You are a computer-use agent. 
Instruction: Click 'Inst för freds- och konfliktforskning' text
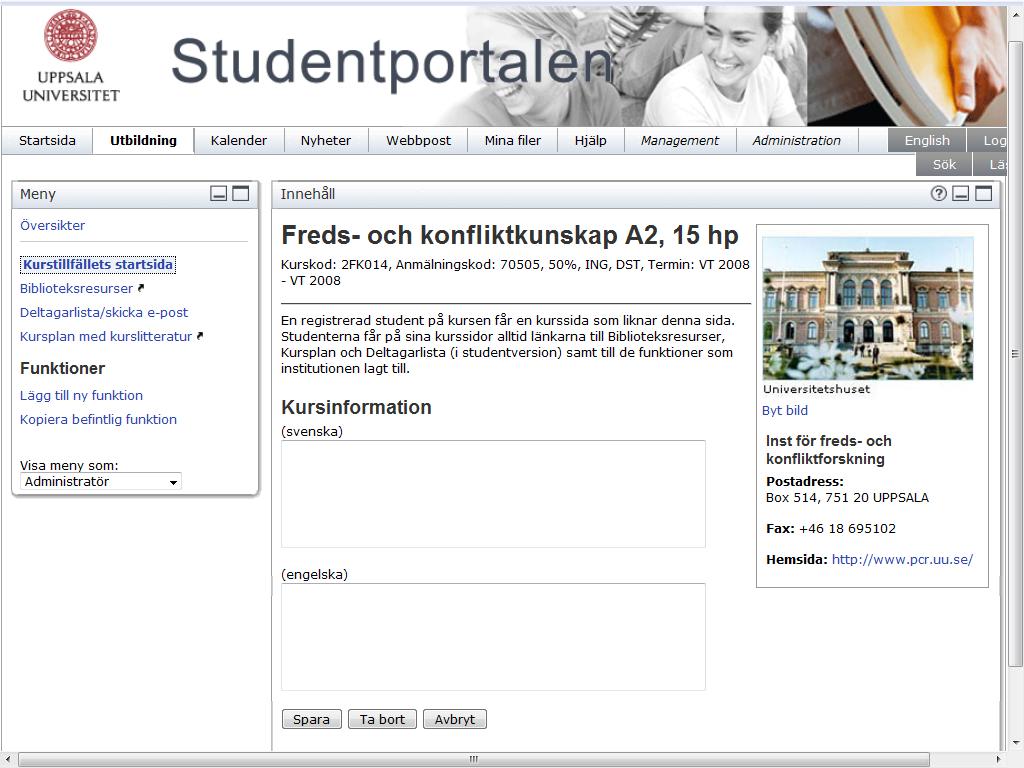pyautogui.click(x=829, y=450)
